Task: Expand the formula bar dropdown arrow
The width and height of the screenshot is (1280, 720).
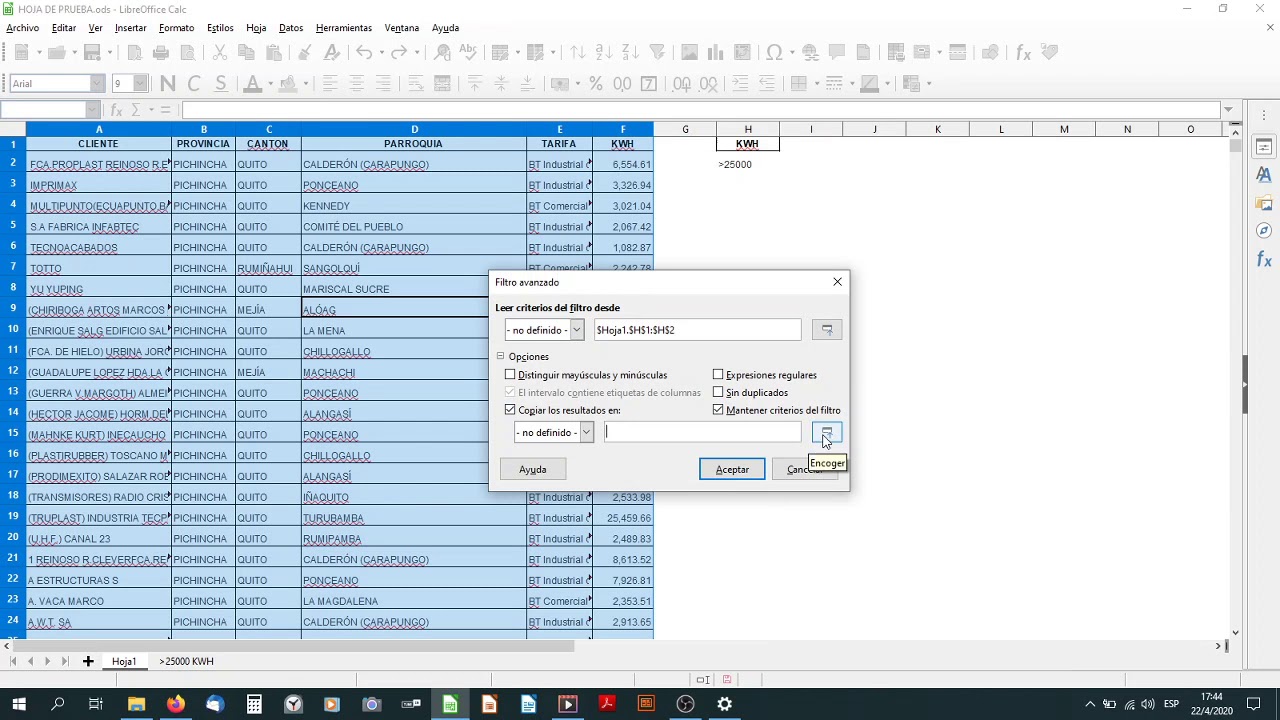Action: click(x=1228, y=110)
